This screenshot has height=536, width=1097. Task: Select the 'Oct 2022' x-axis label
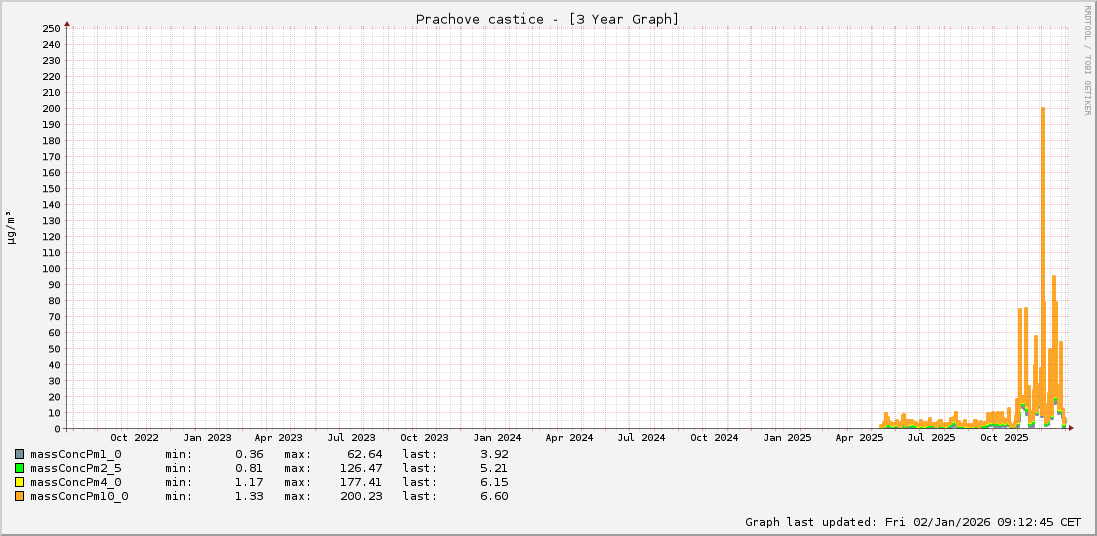pos(134,438)
